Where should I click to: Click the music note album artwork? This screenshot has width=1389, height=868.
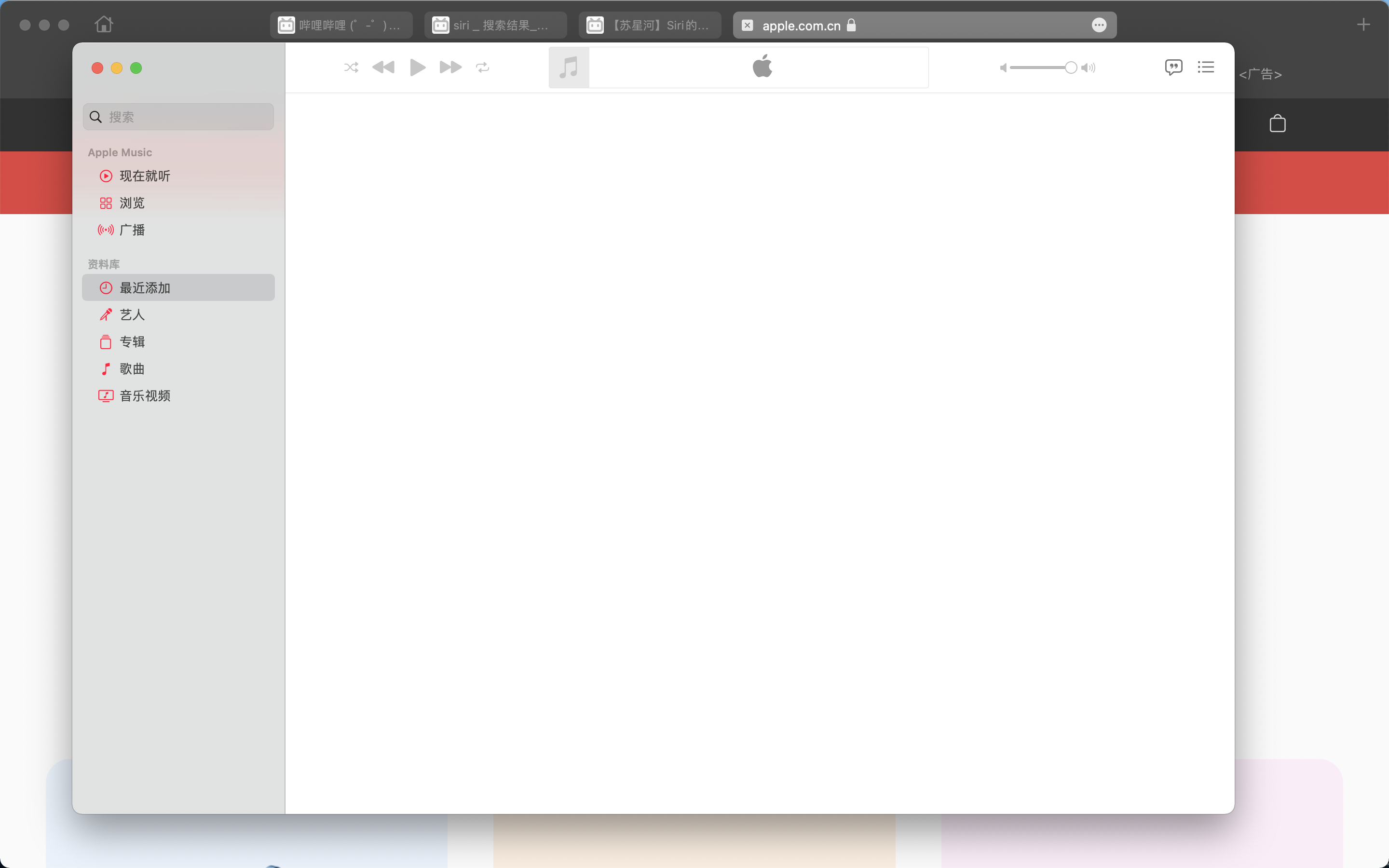click(x=569, y=68)
